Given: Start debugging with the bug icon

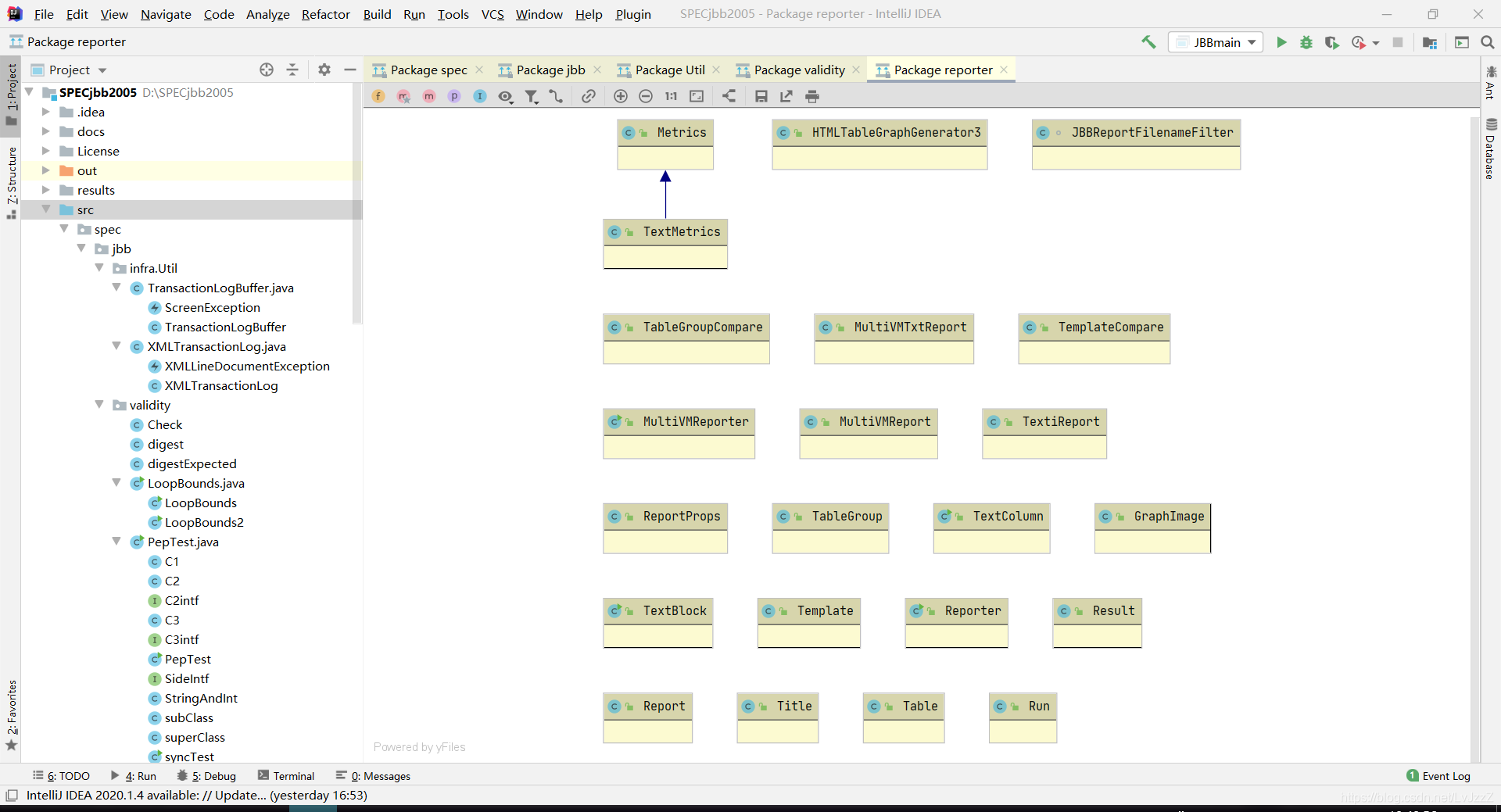Looking at the screenshot, I should pos(1306,42).
